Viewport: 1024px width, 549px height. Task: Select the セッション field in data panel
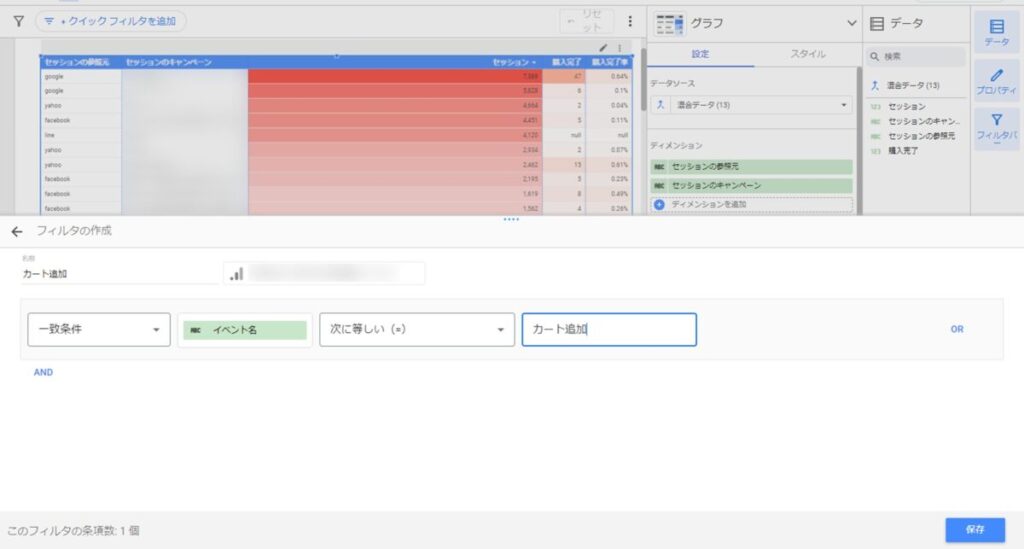(906, 106)
